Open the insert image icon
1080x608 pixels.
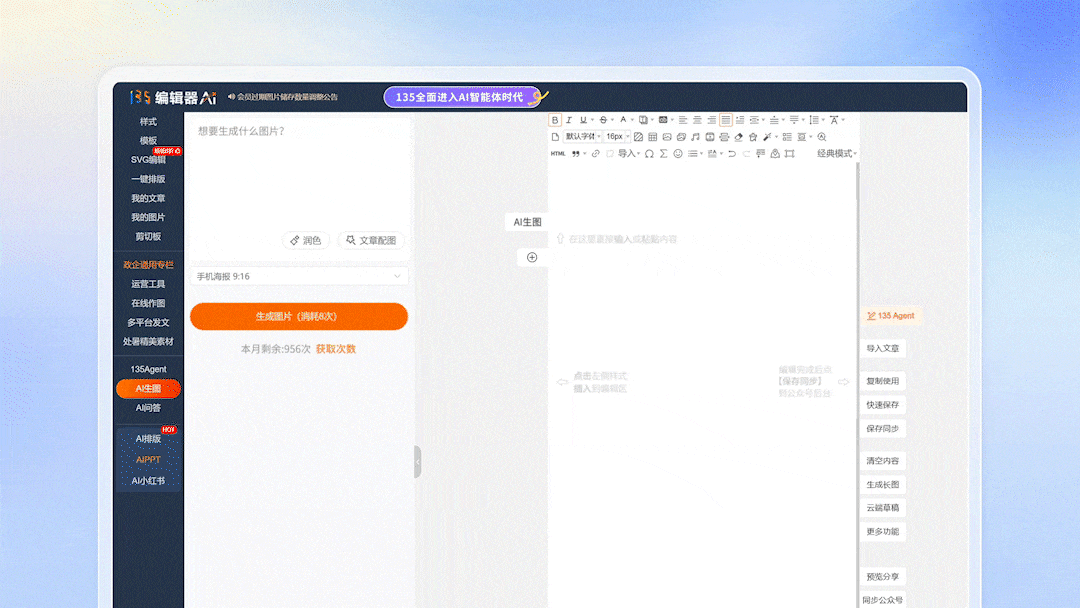(x=669, y=137)
